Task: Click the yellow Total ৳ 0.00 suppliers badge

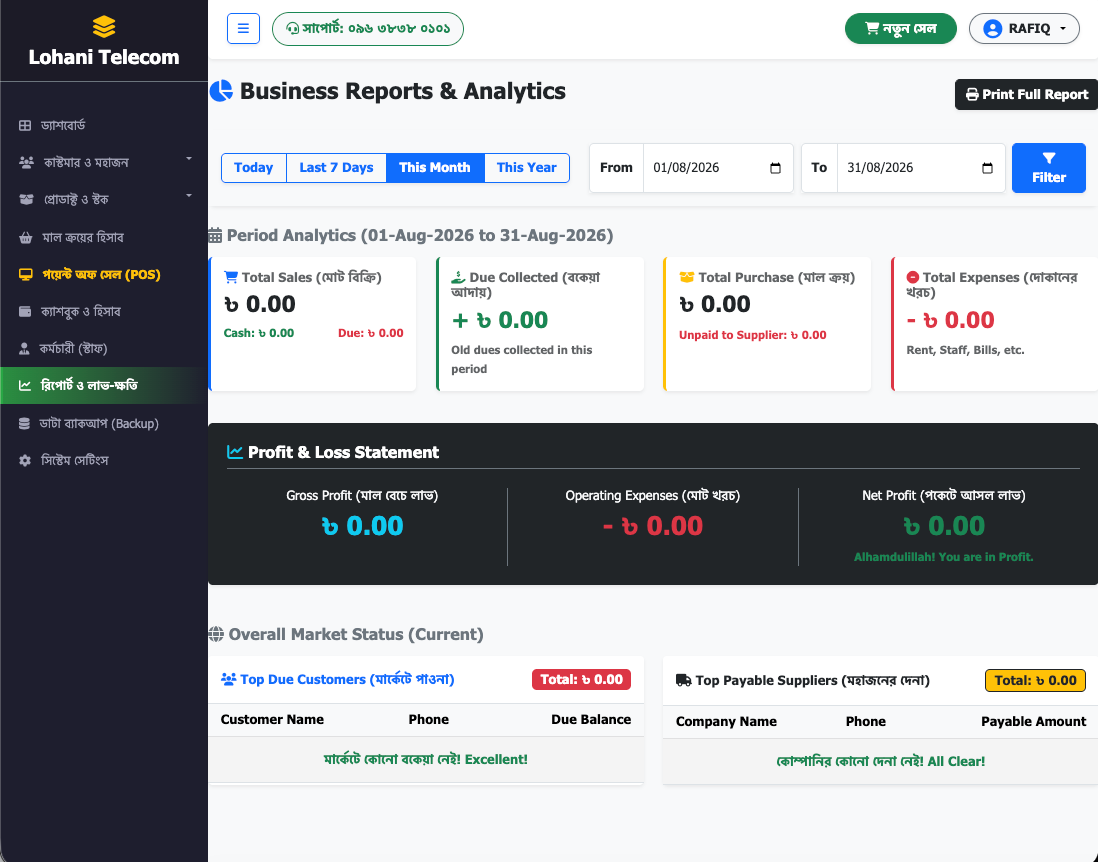Action: click(1035, 681)
